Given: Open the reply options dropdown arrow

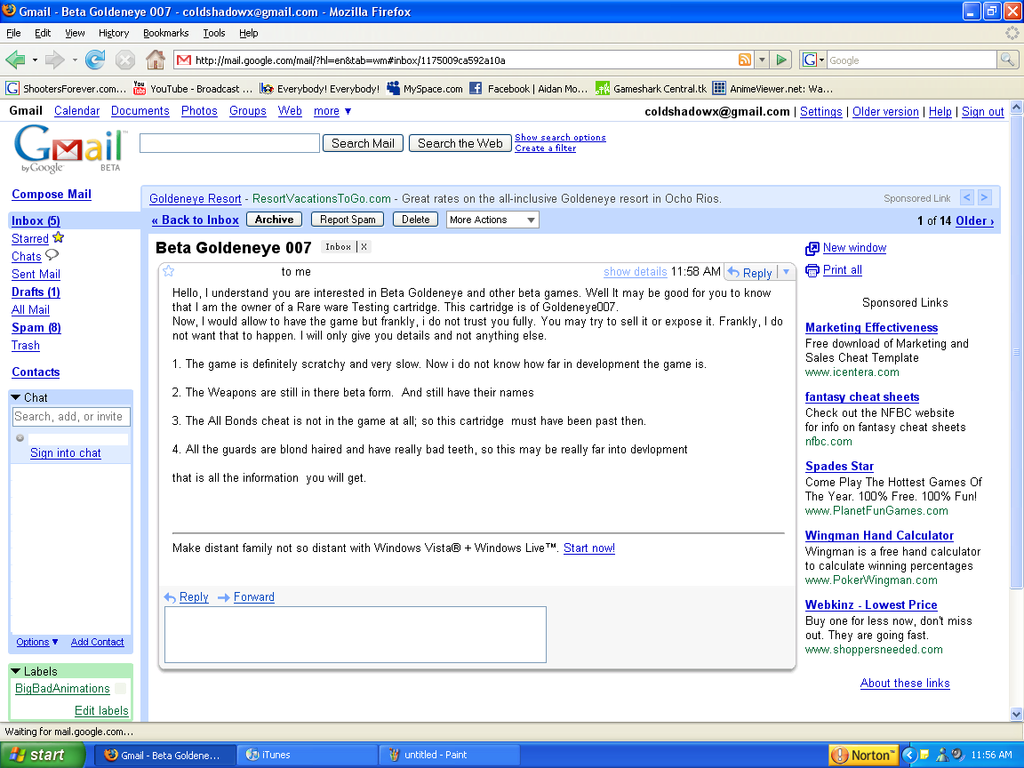Looking at the screenshot, I should [786, 272].
